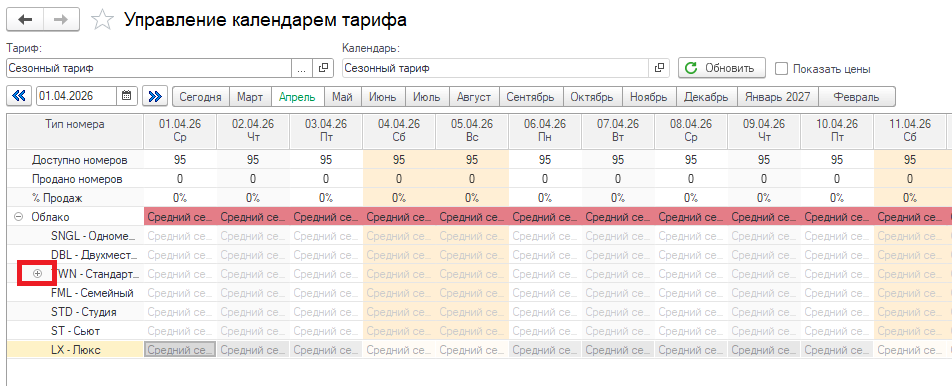Click the 01.04.26 Ср column header
This screenshot has width=952, height=386.
click(x=180, y=131)
